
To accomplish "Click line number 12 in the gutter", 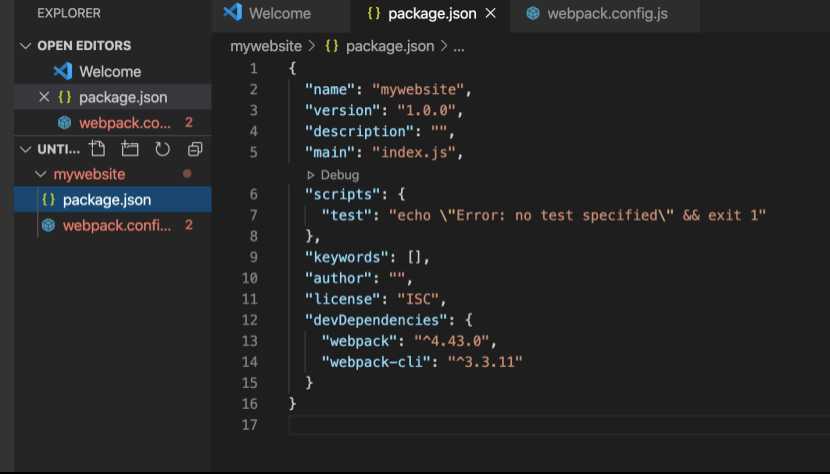I will (250, 320).
